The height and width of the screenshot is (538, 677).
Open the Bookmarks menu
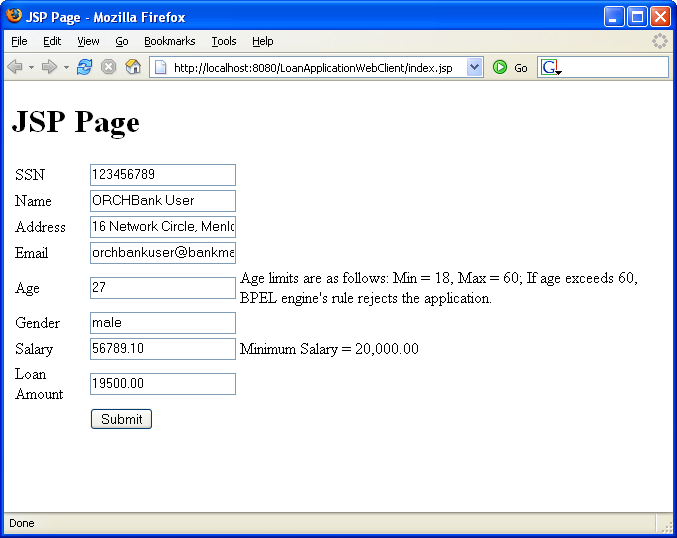tap(169, 41)
